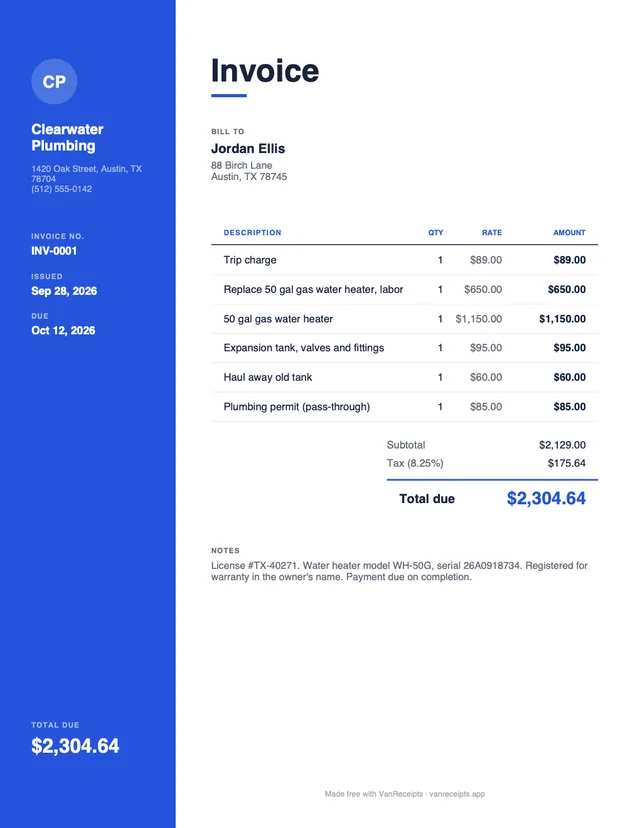Click the AMOUNT column header
The width and height of the screenshot is (640, 828).
click(569, 232)
